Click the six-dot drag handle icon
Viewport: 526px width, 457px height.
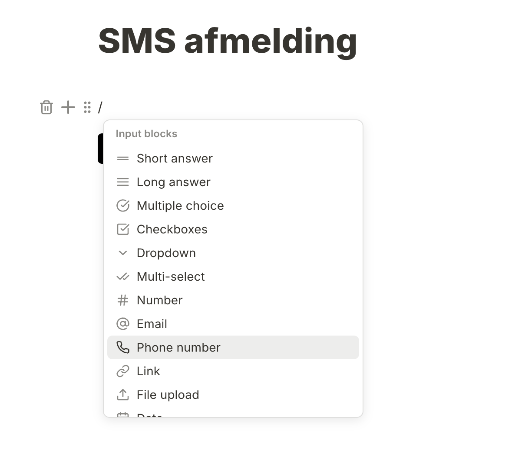coord(87,107)
